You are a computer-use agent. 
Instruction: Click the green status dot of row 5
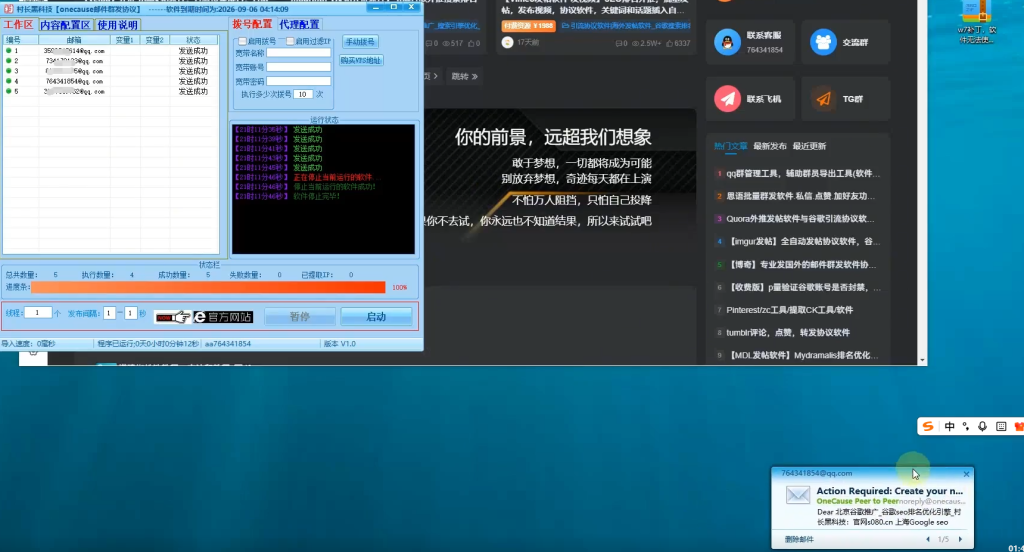coord(8,91)
